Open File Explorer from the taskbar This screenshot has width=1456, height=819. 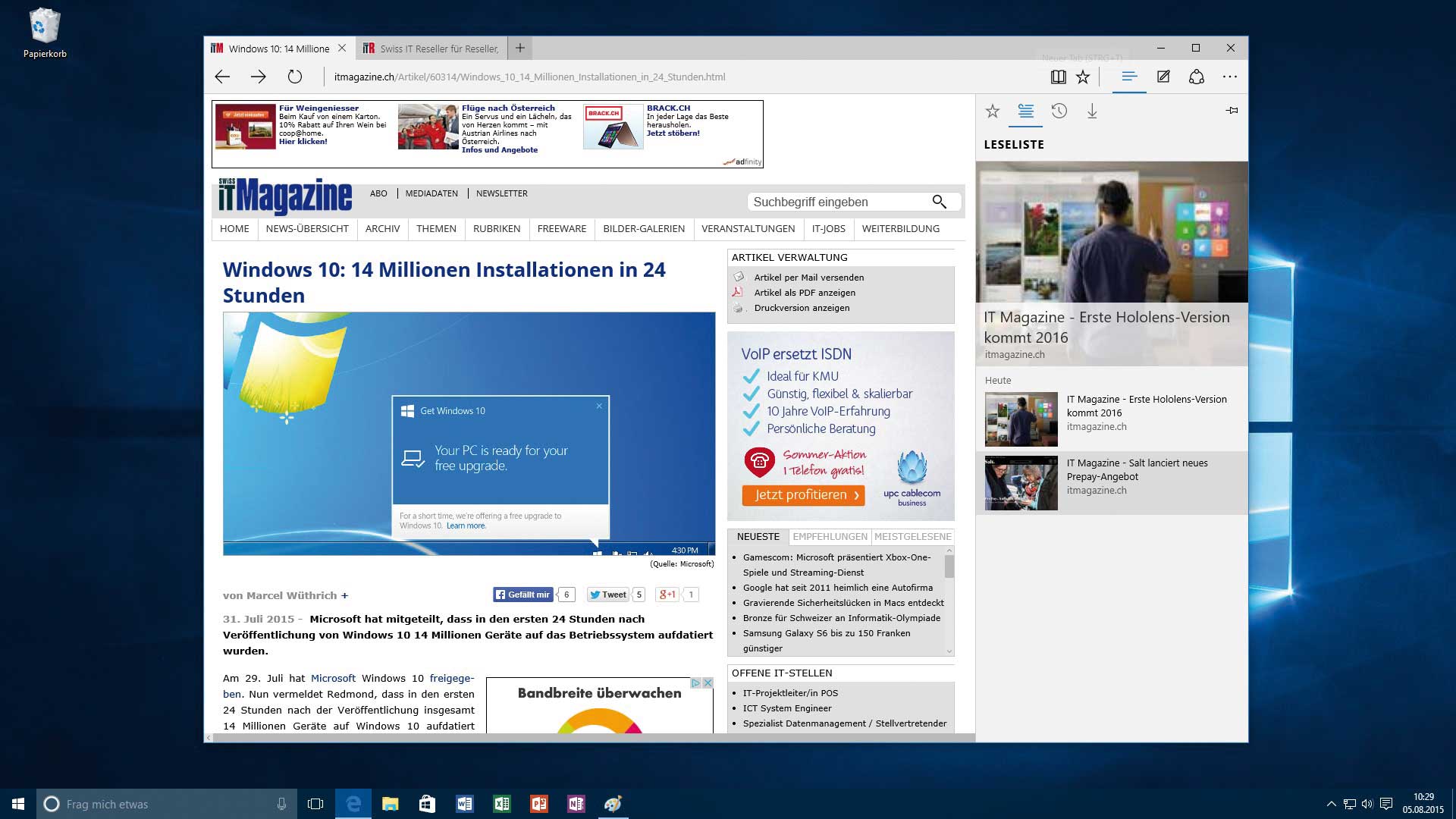(x=390, y=804)
